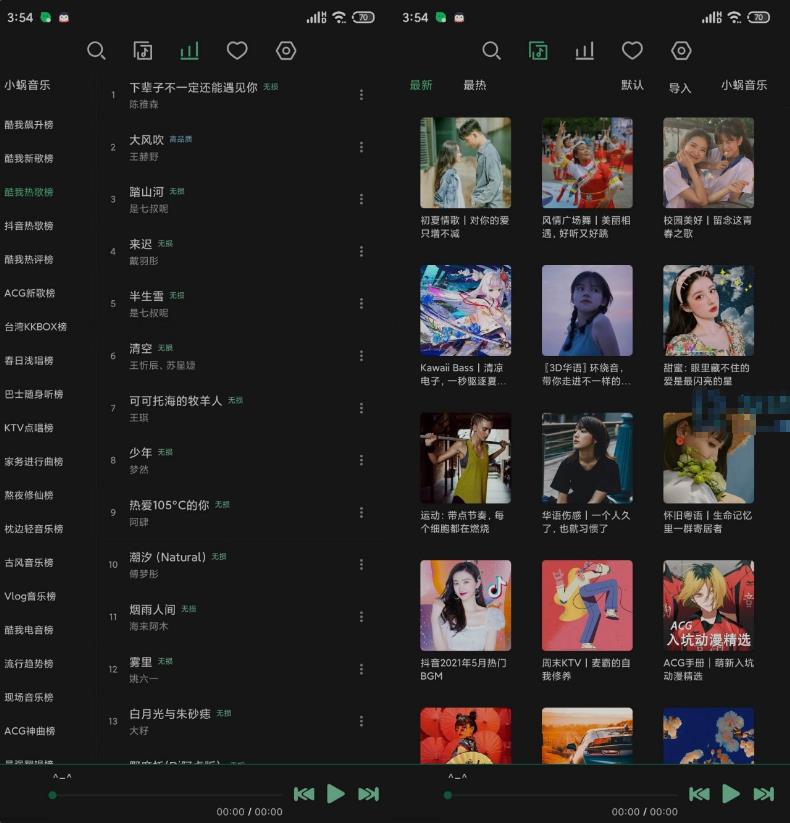
Task: Open the 抖音热歌榜 chart in the sidebar
Action: pyautogui.click(x=29, y=226)
